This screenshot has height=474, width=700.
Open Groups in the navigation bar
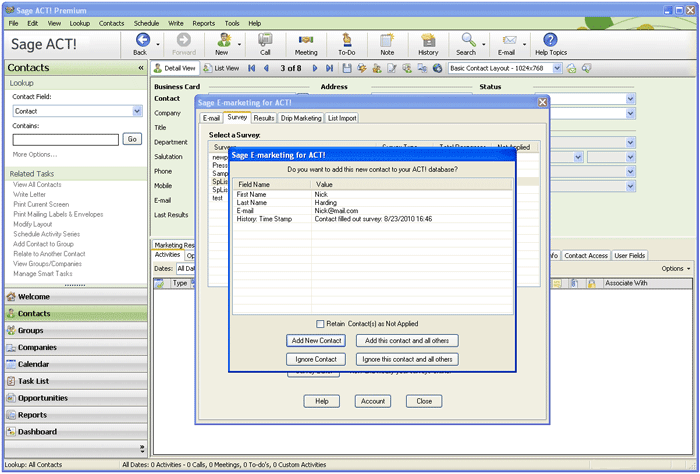(76, 331)
